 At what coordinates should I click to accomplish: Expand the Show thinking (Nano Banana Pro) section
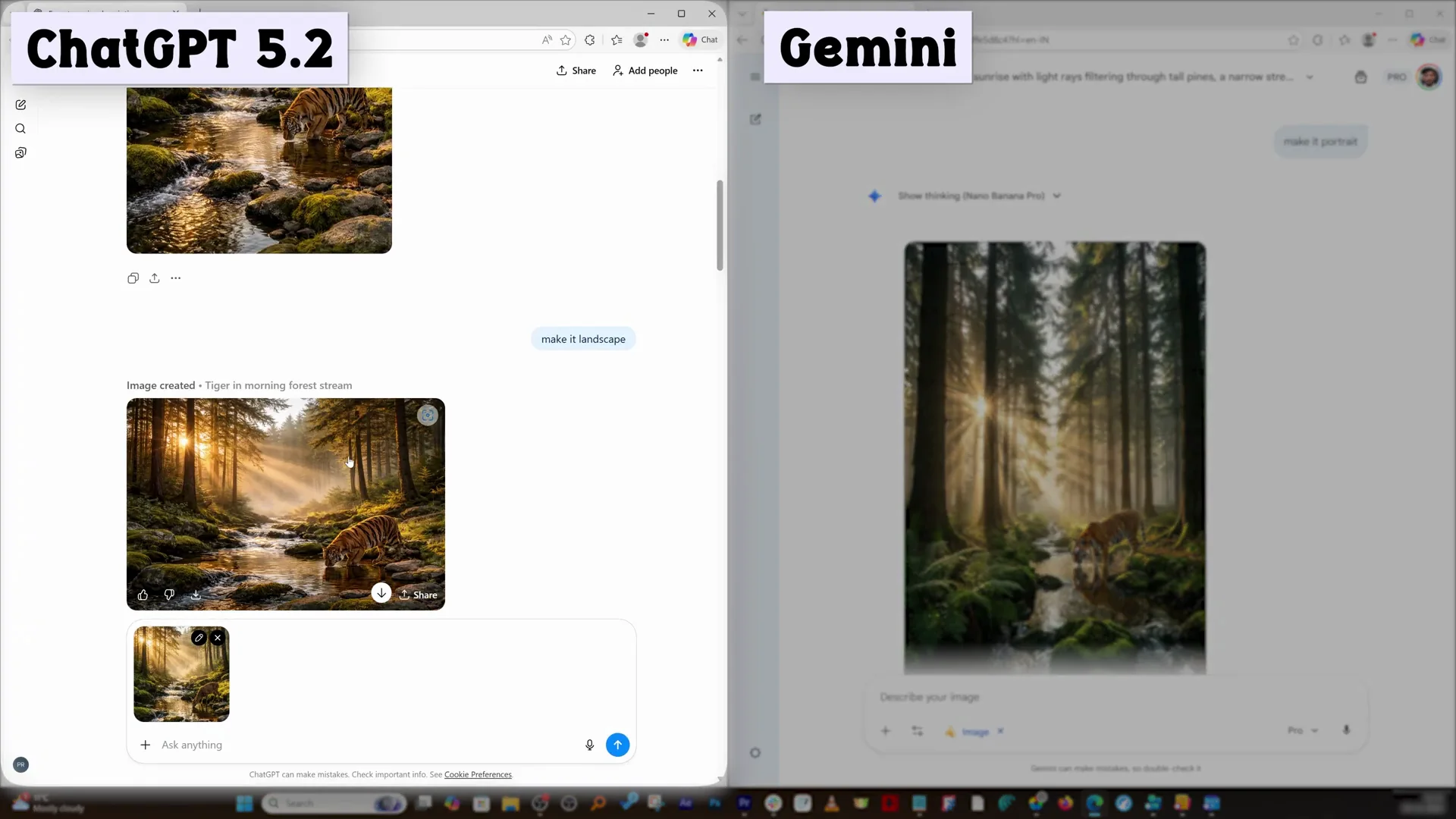coord(978,196)
